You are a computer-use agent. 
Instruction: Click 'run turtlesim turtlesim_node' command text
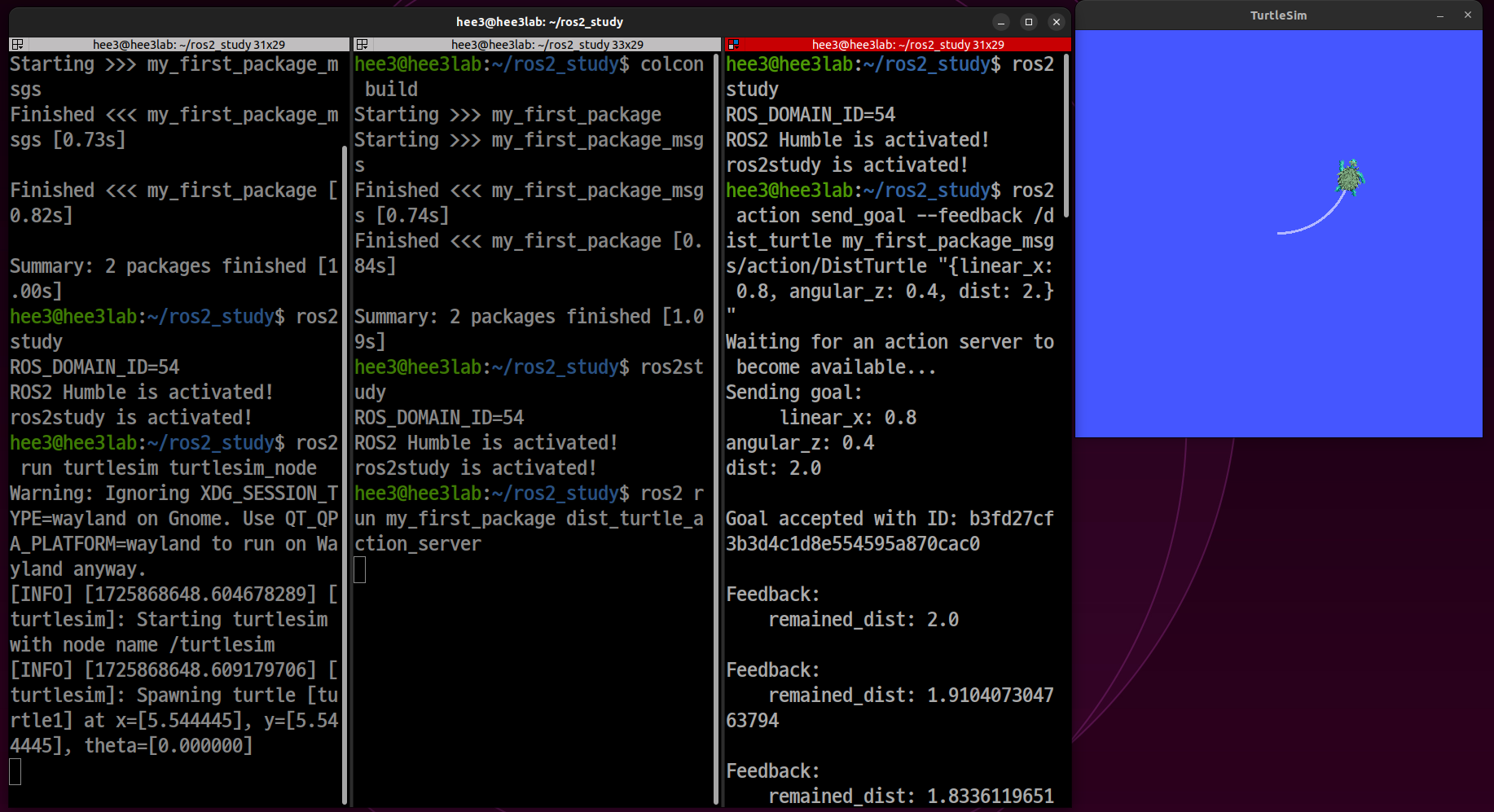(169, 468)
